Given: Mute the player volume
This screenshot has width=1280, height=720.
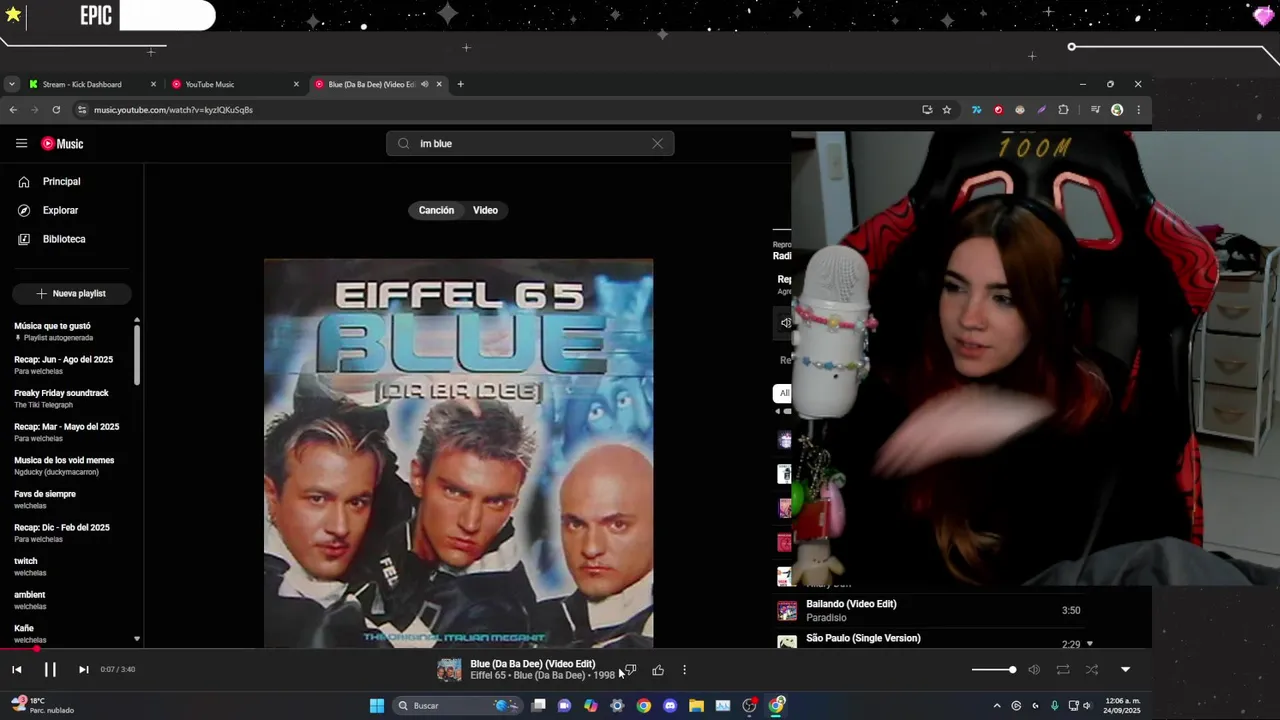Looking at the screenshot, I should (1034, 670).
